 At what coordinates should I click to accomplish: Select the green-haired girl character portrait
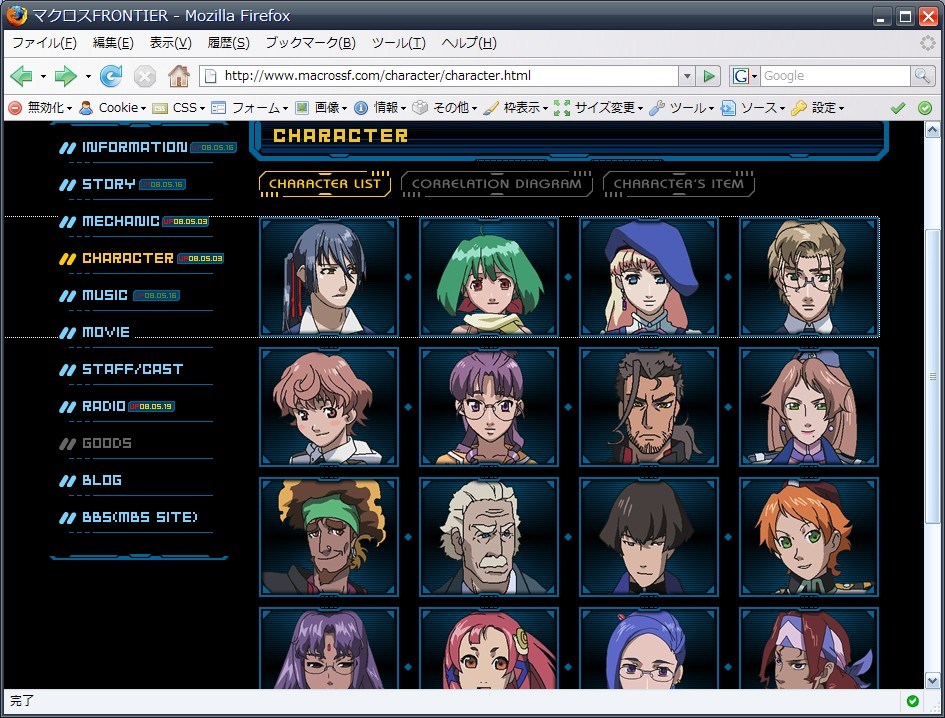pyautogui.click(x=489, y=276)
